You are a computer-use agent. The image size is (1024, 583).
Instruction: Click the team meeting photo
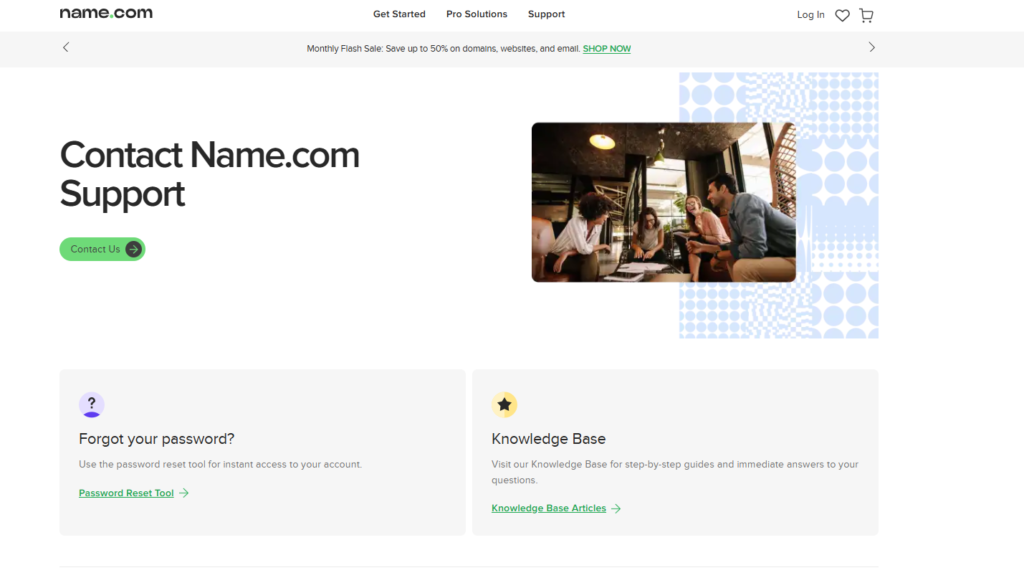coord(664,202)
